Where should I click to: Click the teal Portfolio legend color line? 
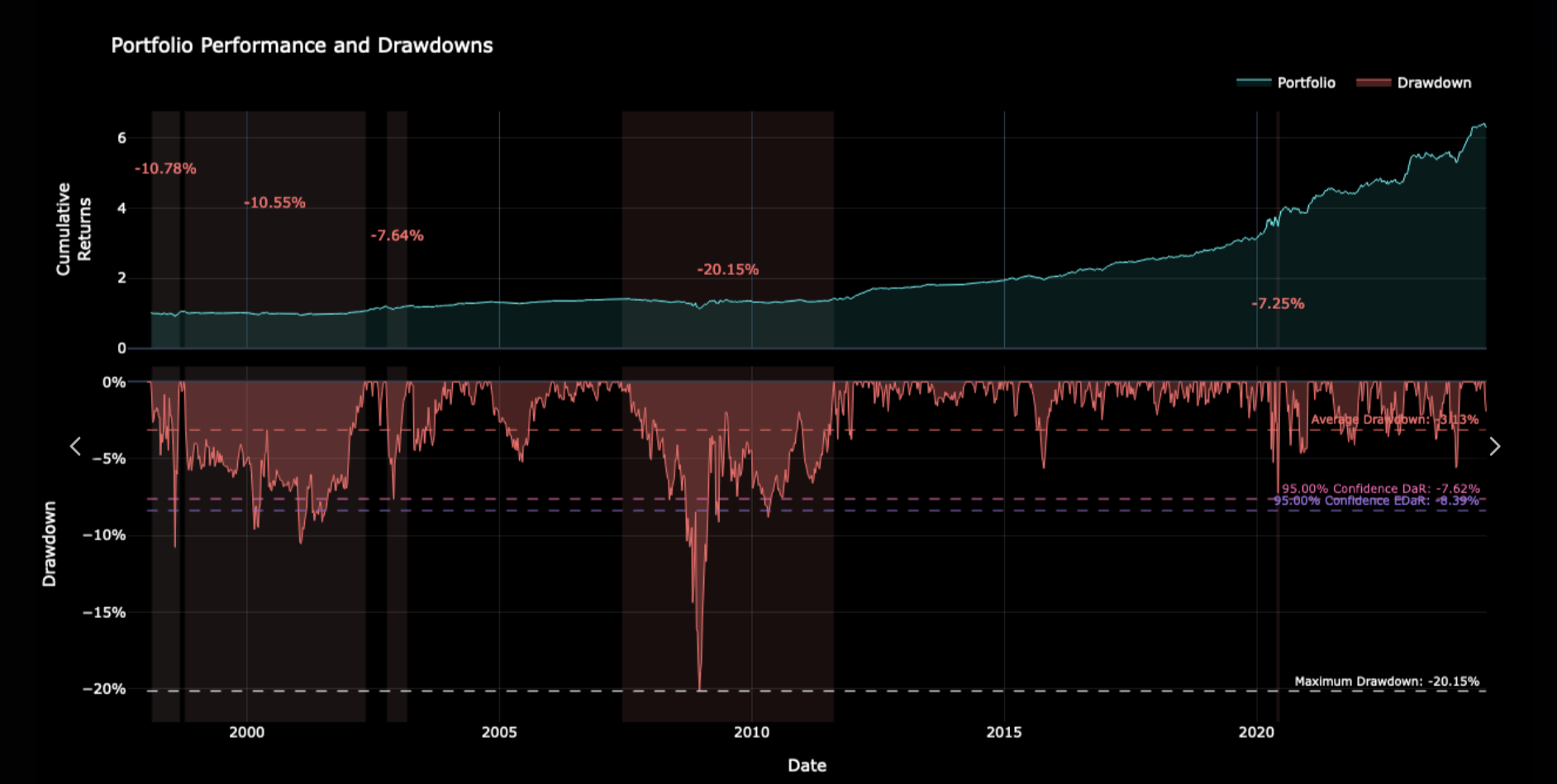1253,82
